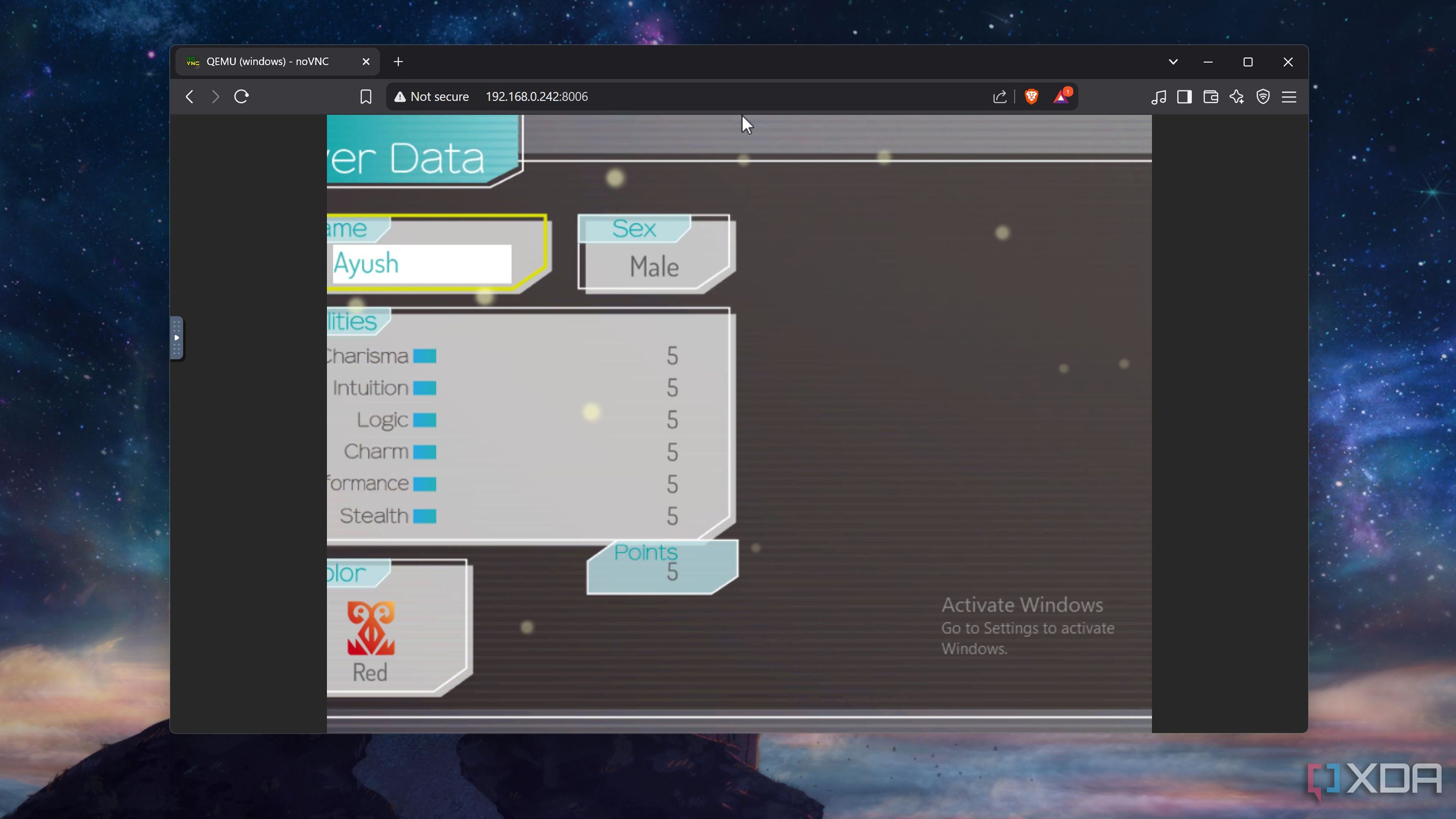The image size is (1456, 819).
Task: Click the share page icon in address bar
Action: tap(999, 97)
